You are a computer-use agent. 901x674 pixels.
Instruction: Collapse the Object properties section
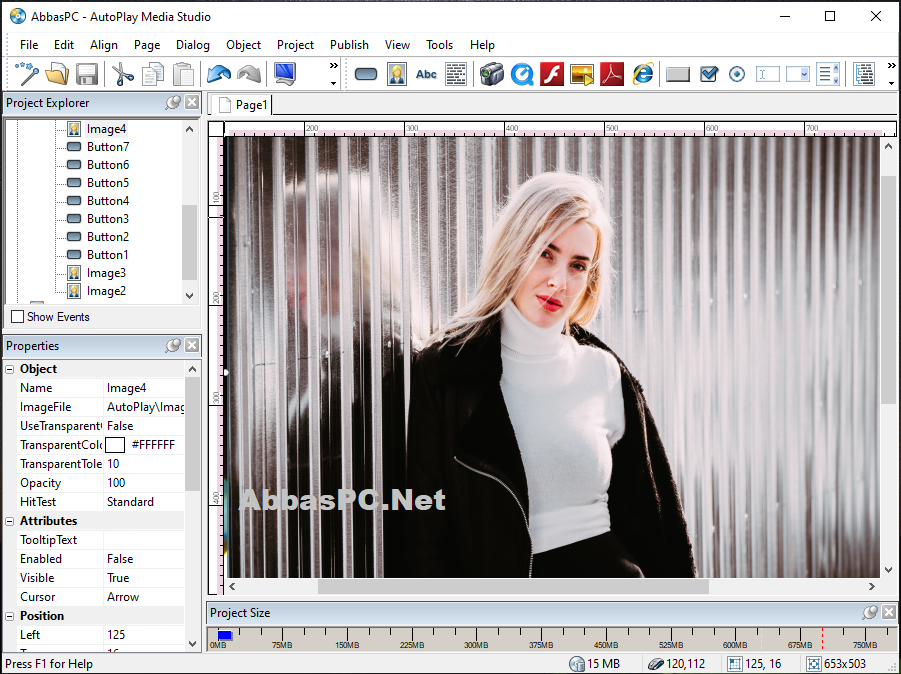pyautogui.click(x=10, y=369)
